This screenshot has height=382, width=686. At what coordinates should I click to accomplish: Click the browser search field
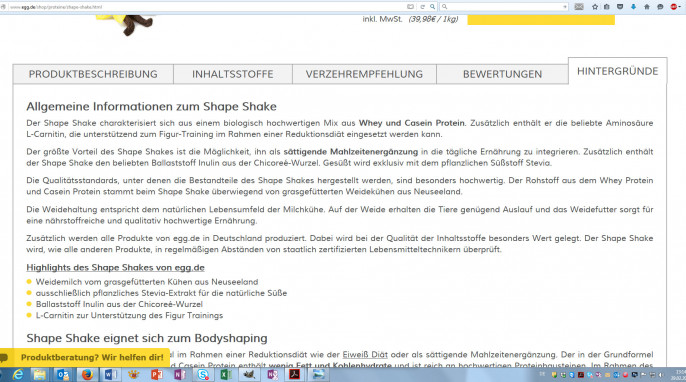pyautogui.click(x=503, y=7)
